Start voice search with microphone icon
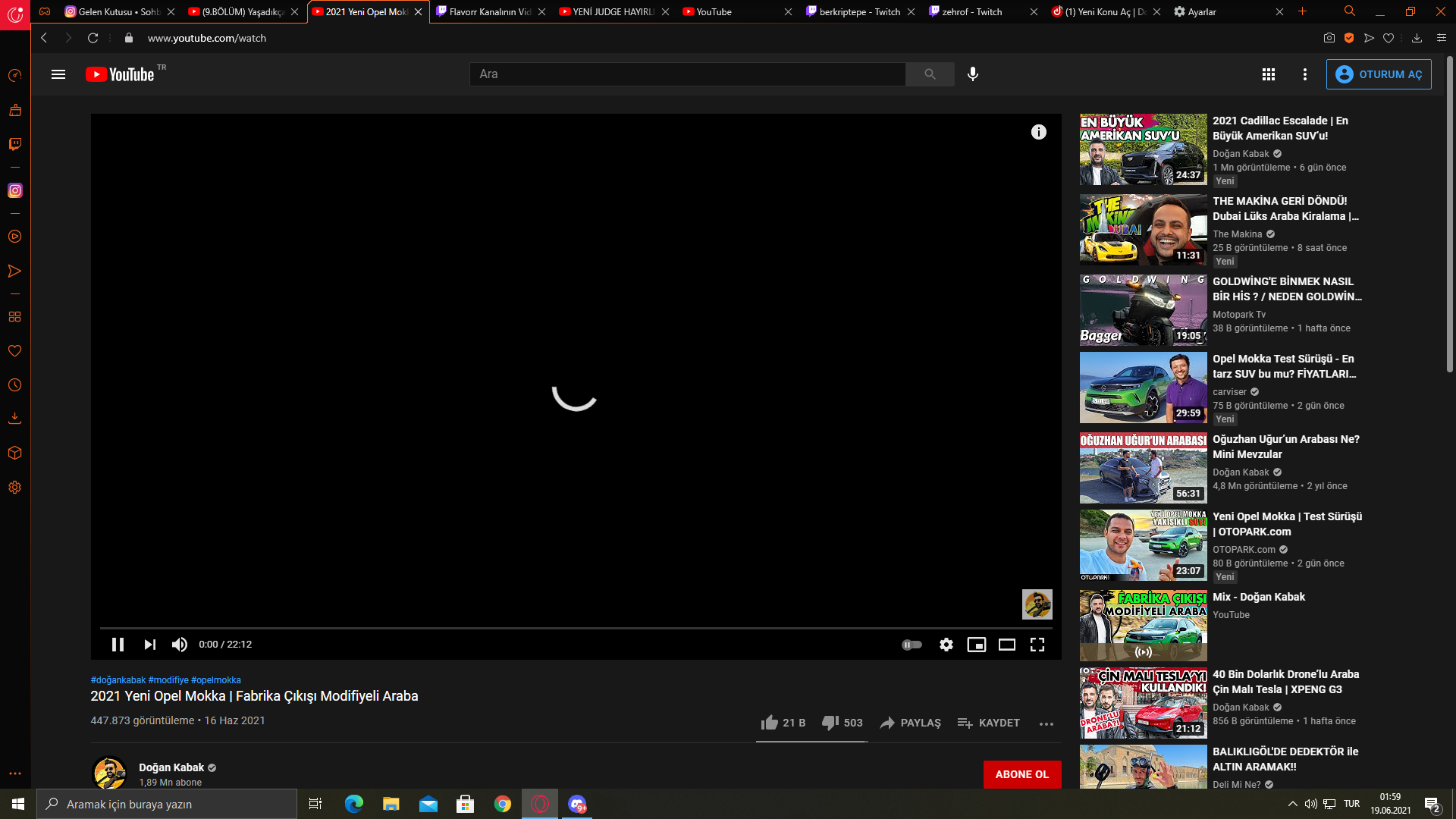 tap(973, 74)
